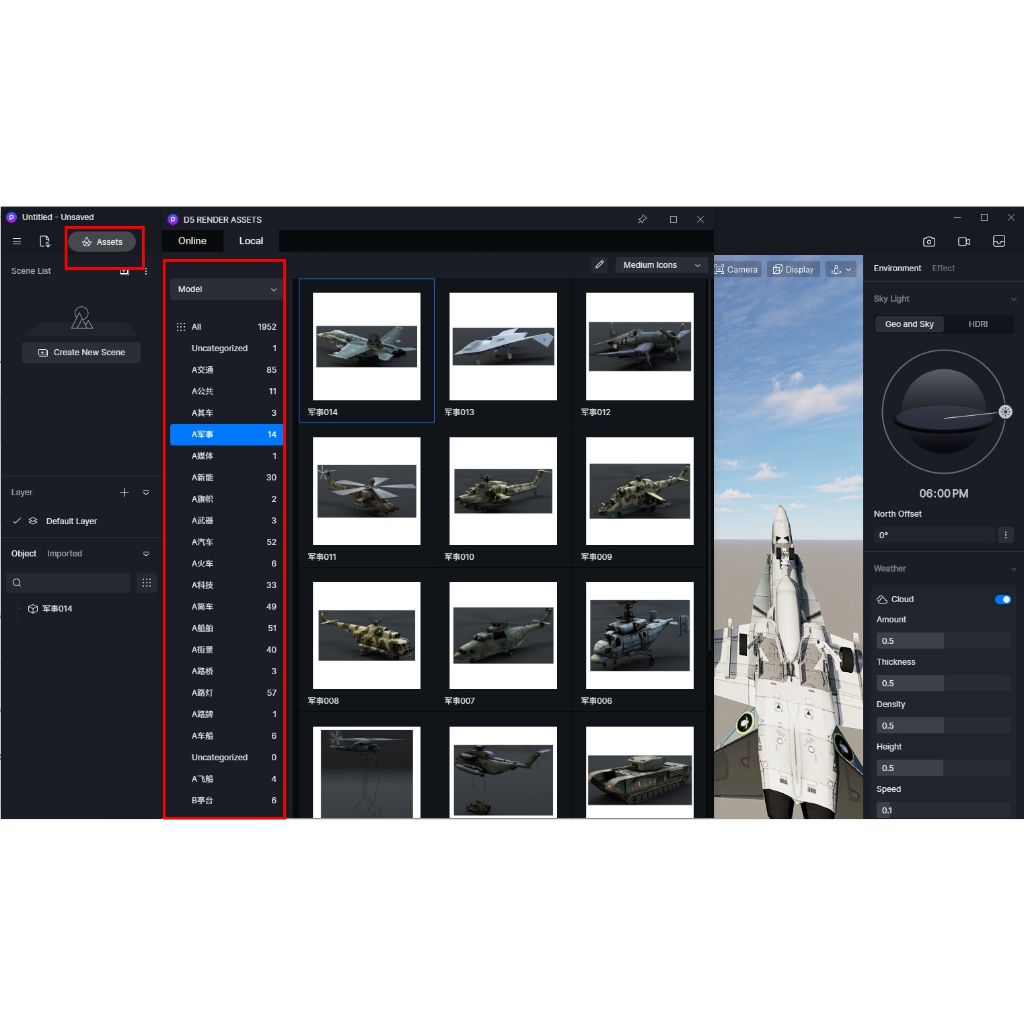Expand the Medium Icons view dropdown

pos(662,265)
